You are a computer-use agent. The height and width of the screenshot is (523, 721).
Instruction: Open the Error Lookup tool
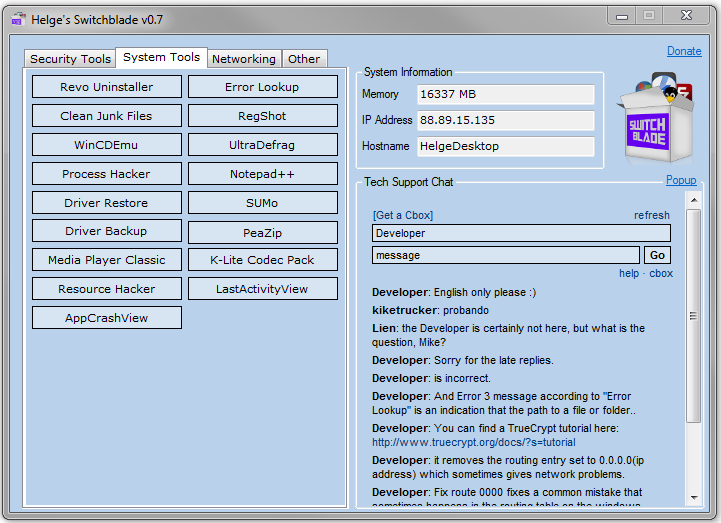262,87
